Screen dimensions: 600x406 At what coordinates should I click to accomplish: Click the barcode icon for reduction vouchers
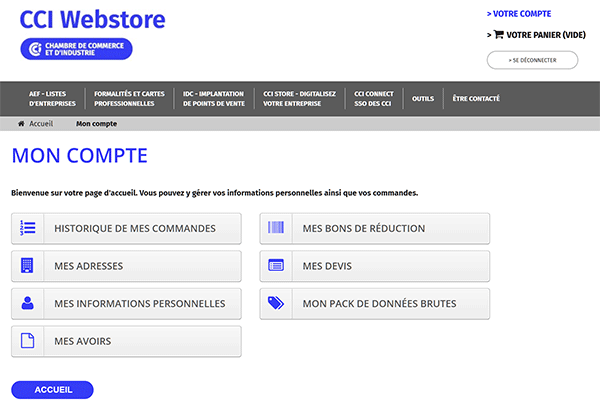click(x=276, y=227)
